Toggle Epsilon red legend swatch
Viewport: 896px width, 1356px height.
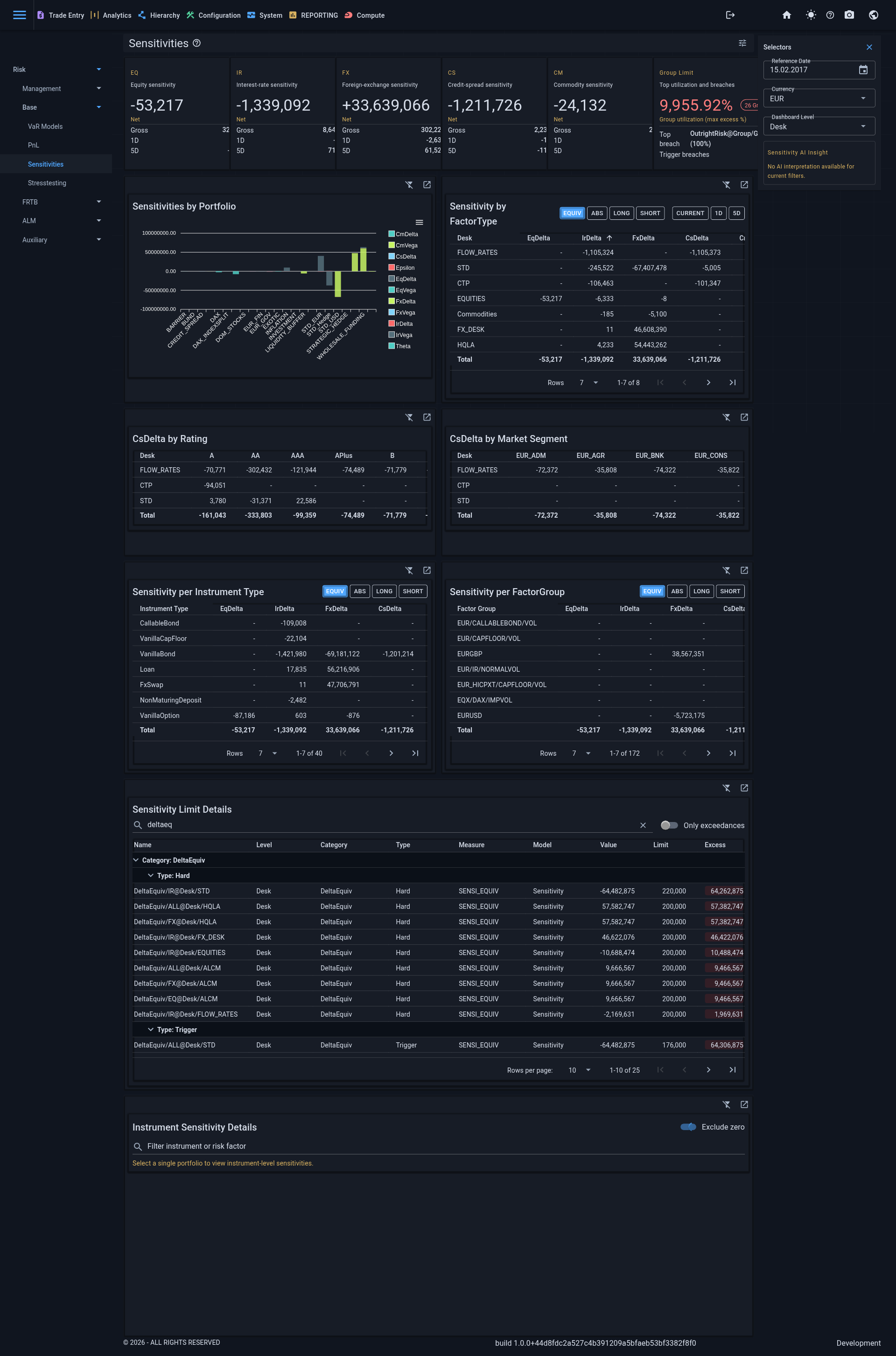tap(392, 267)
